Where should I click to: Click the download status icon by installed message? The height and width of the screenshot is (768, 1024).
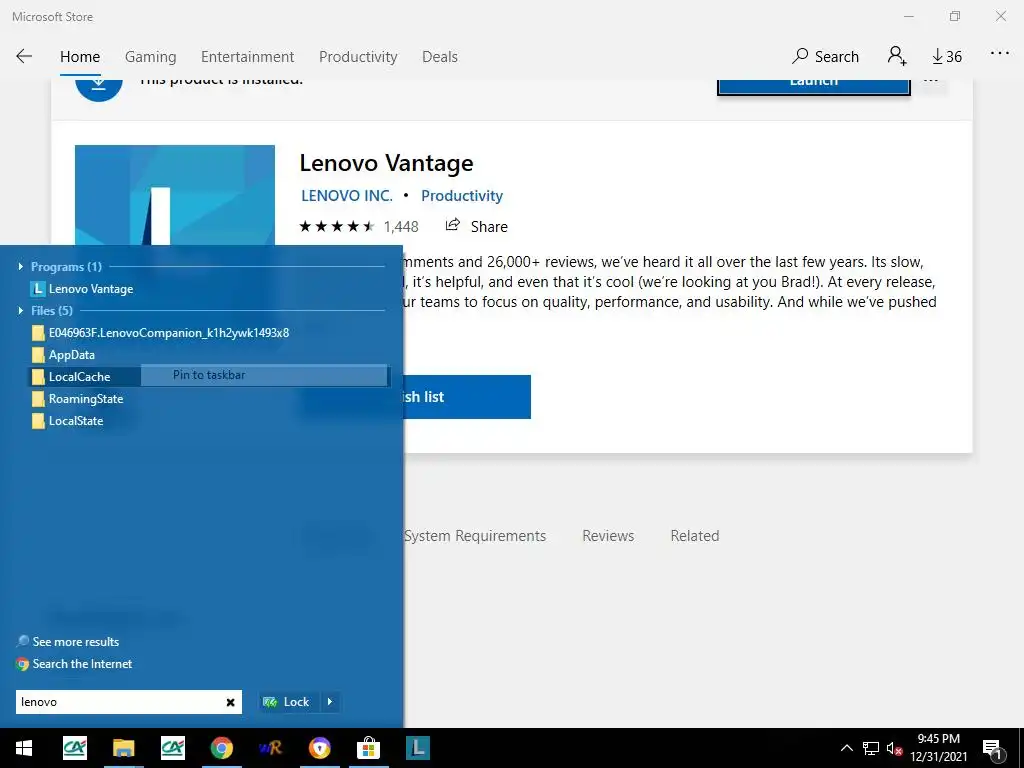(99, 89)
